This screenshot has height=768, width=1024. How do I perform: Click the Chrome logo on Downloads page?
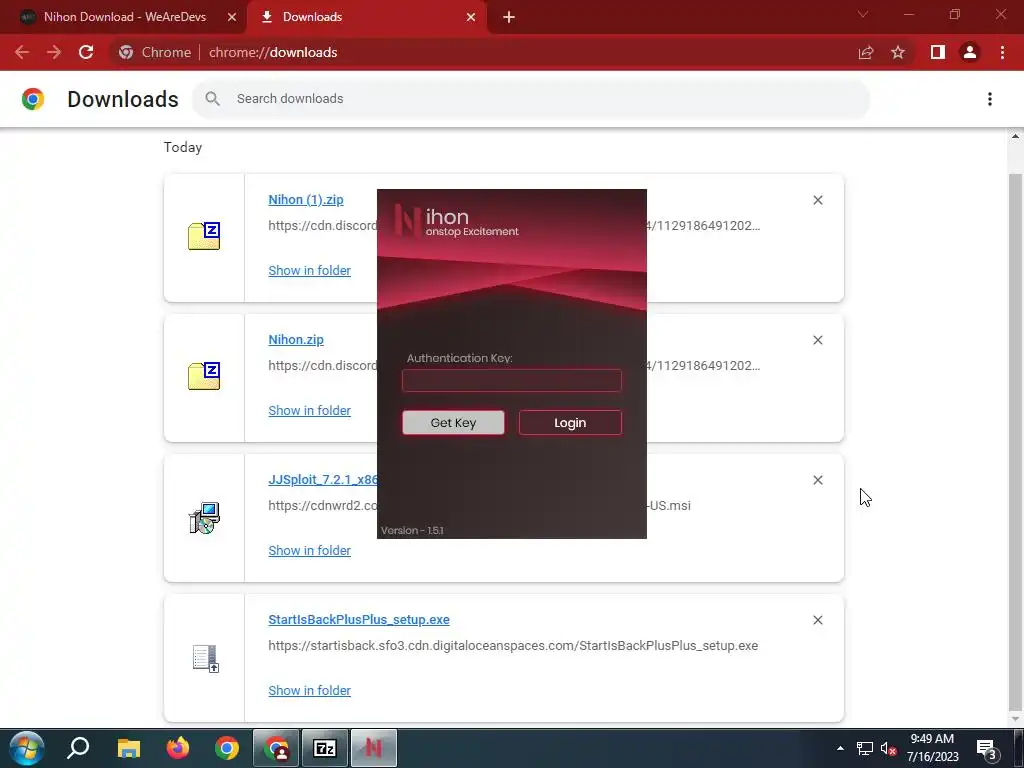[33, 99]
